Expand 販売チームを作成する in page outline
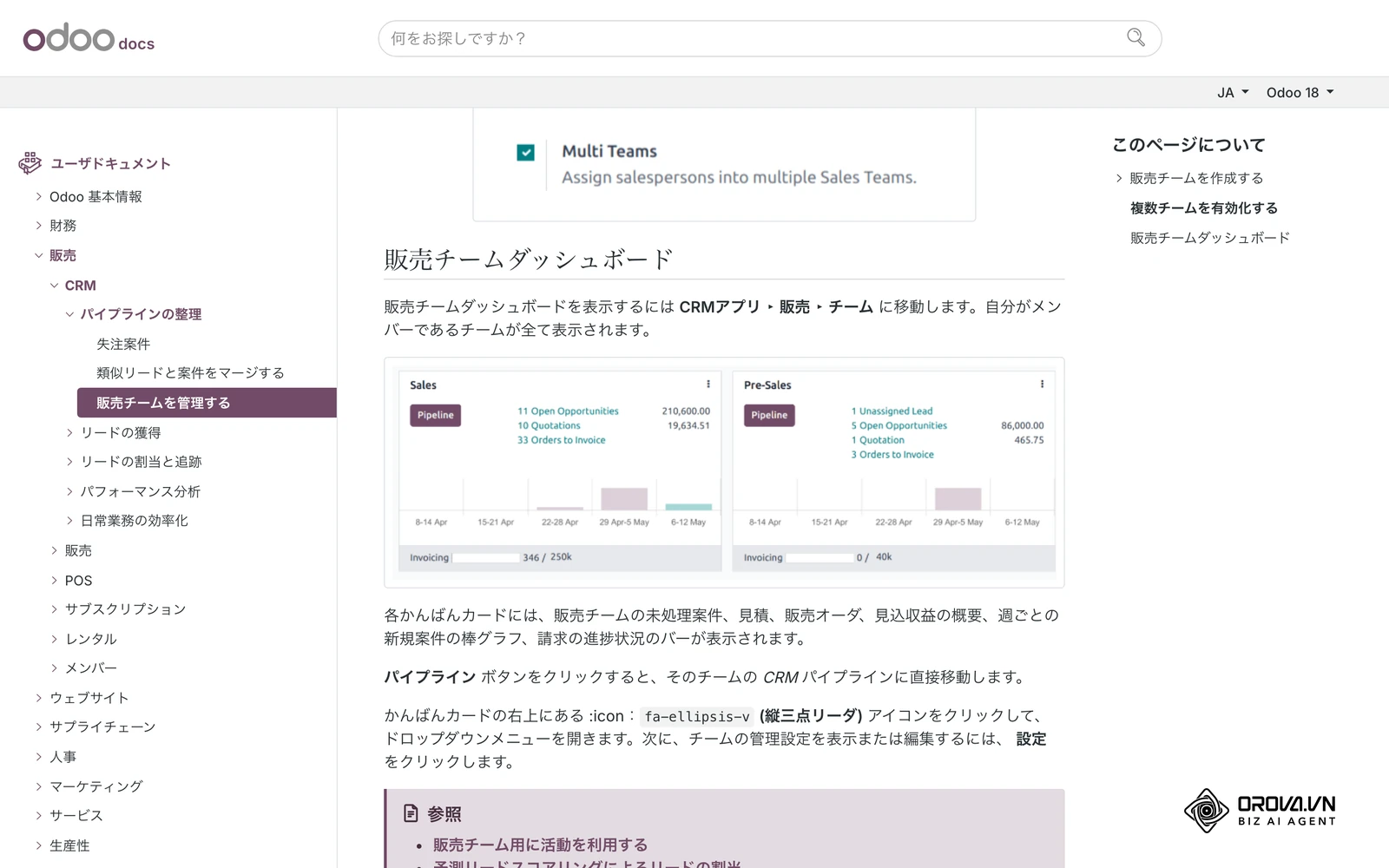This screenshot has width=1389, height=868. click(x=1119, y=178)
